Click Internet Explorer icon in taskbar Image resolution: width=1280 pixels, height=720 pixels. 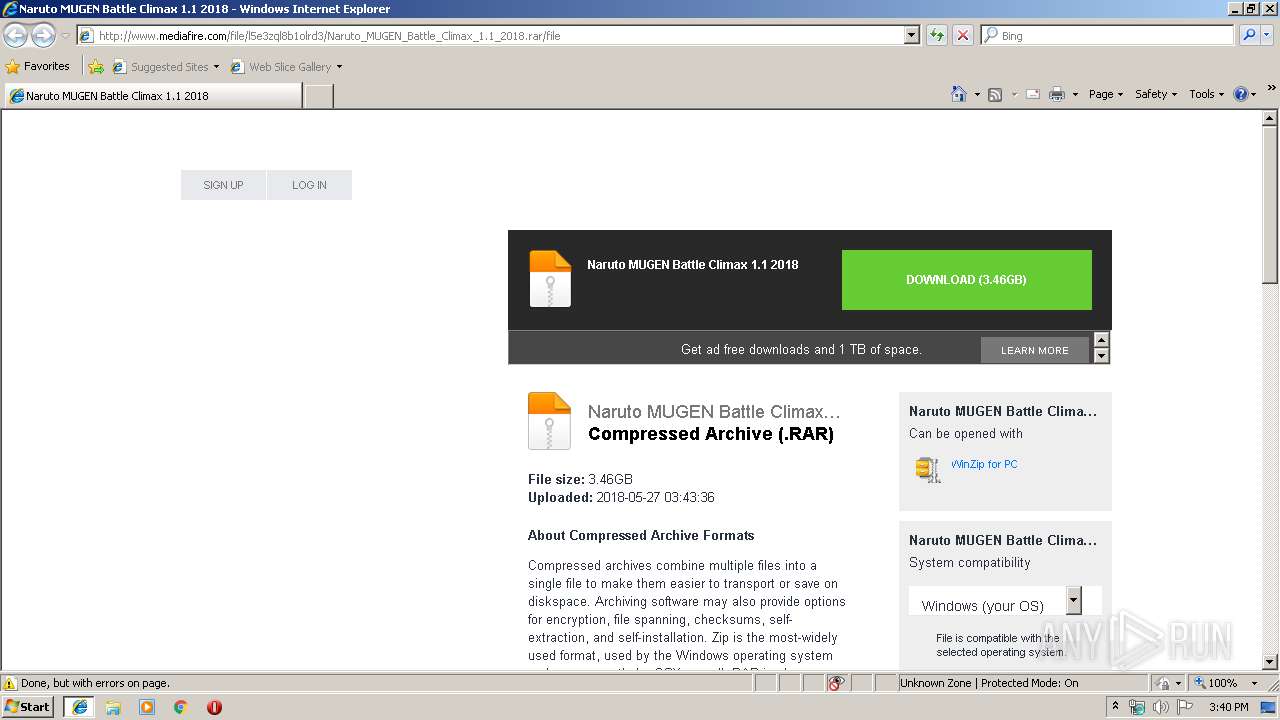point(80,707)
